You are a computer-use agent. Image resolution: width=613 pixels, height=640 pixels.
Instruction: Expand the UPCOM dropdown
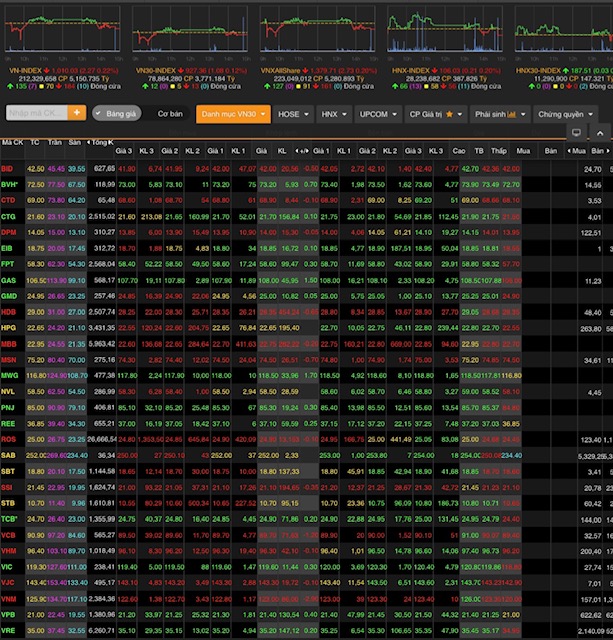click(378, 115)
